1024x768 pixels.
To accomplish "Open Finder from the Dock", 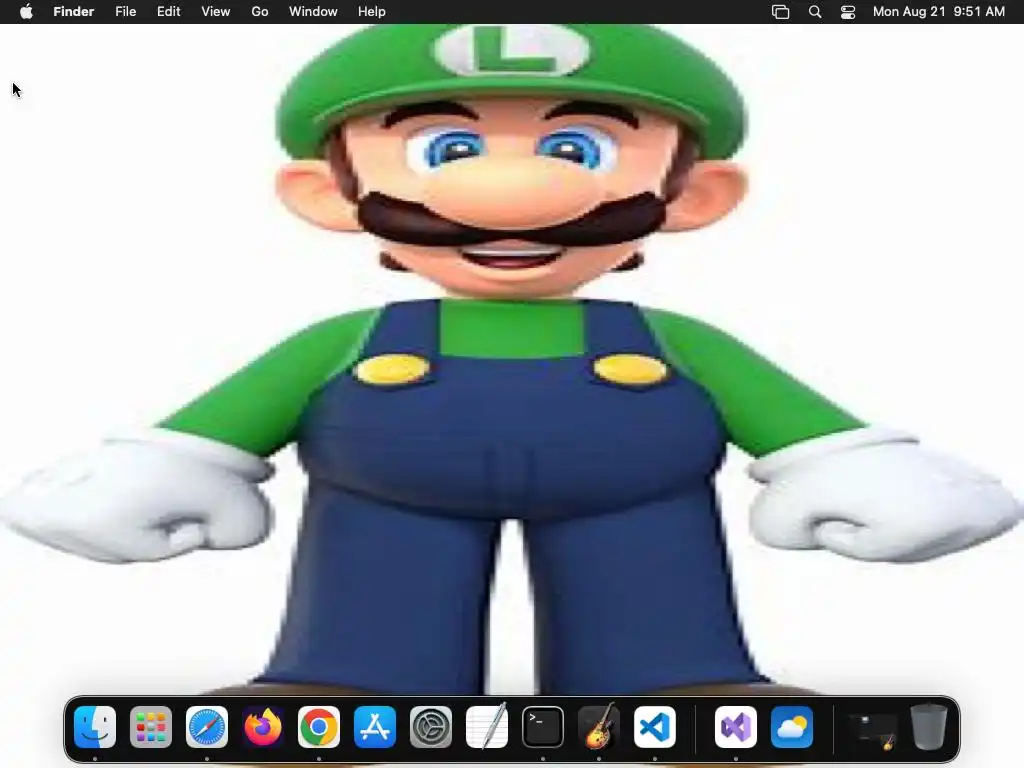I will click(95, 727).
